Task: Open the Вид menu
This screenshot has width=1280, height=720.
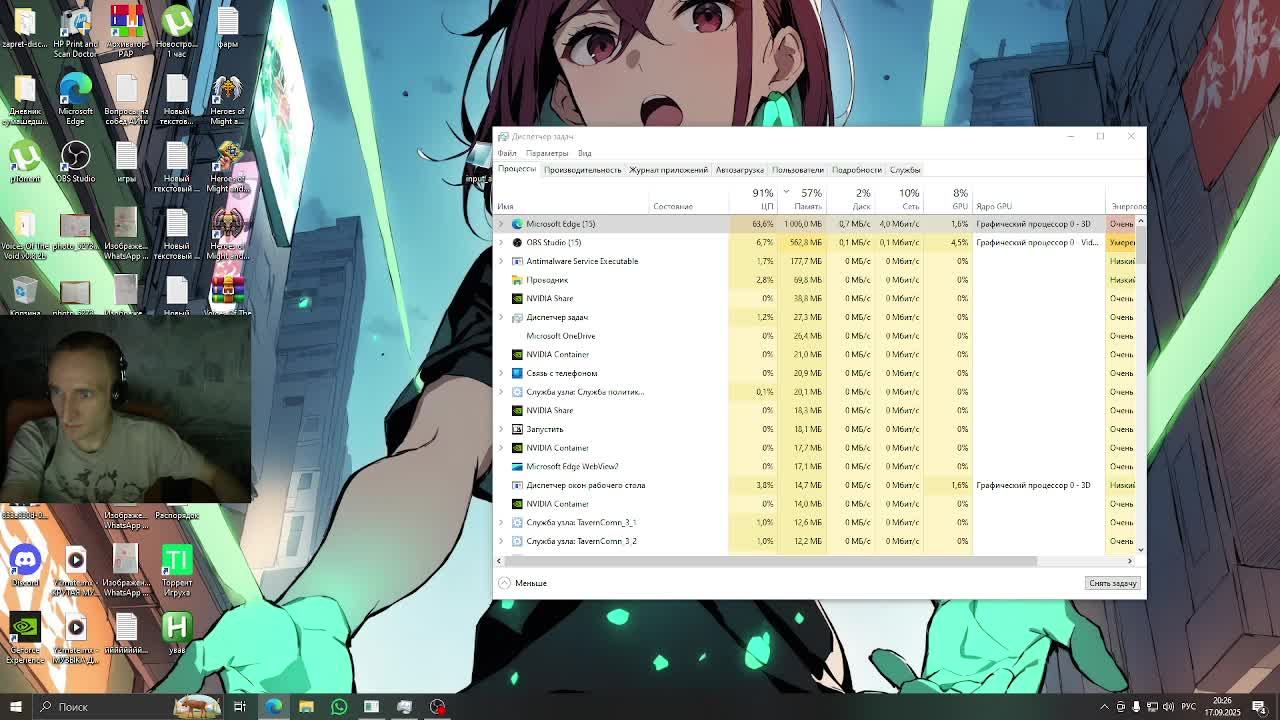Action: [x=584, y=153]
